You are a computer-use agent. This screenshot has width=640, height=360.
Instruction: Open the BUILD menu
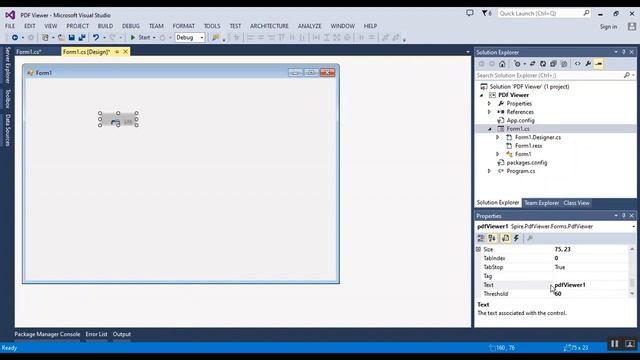pos(105,26)
